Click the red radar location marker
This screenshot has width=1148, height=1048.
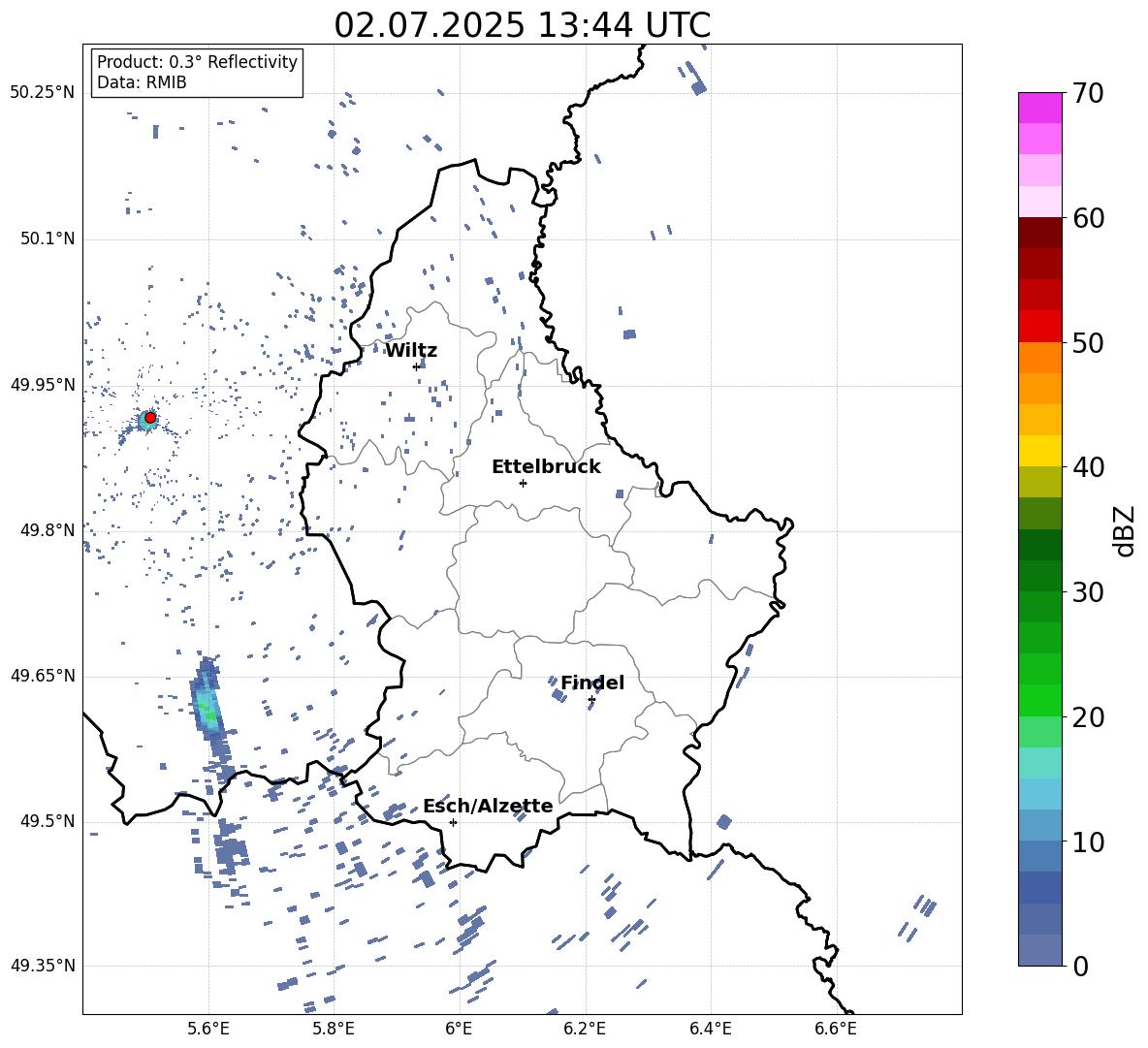(x=150, y=418)
